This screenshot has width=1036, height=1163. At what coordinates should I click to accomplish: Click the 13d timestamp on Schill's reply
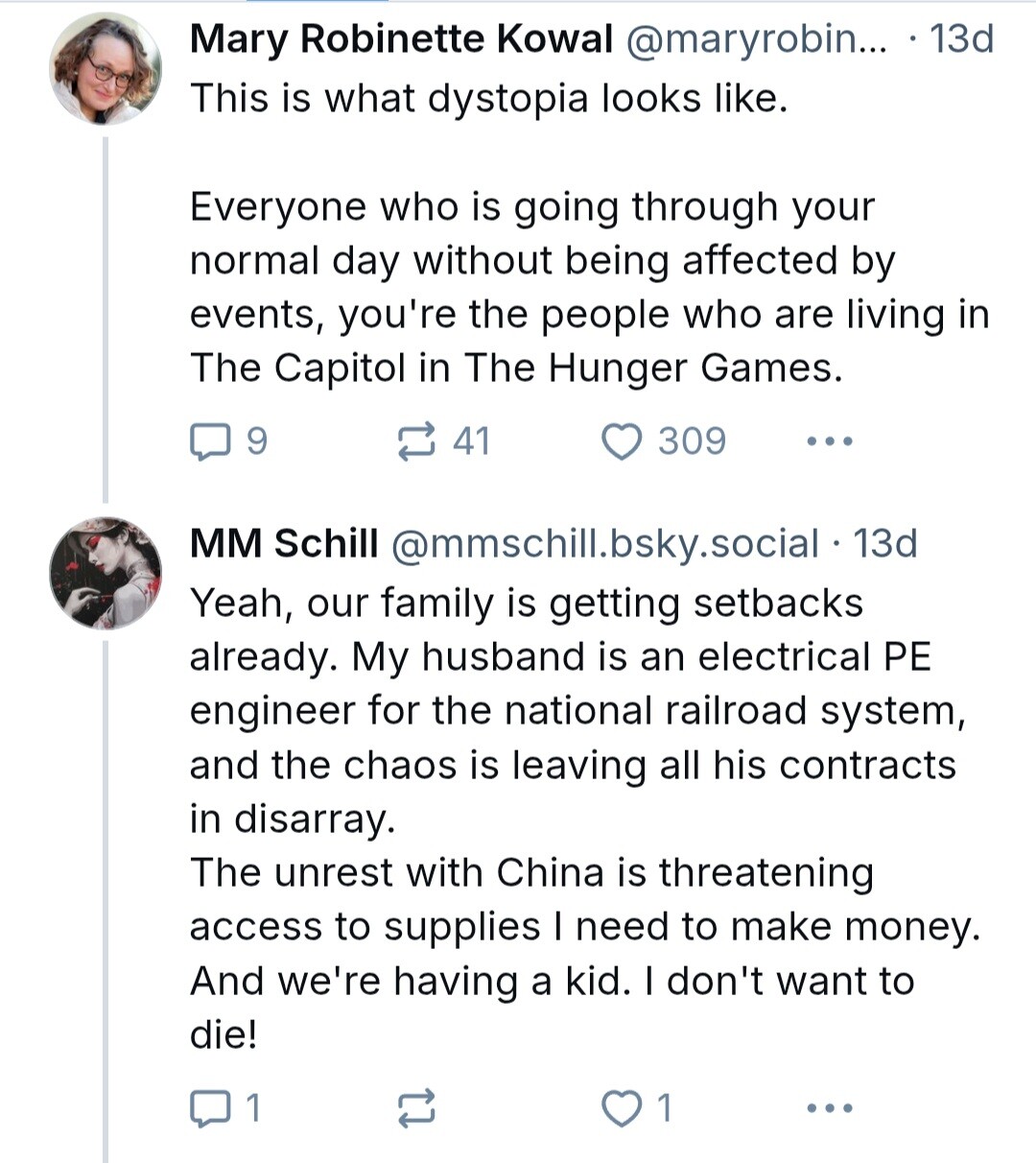pos(885,543)
